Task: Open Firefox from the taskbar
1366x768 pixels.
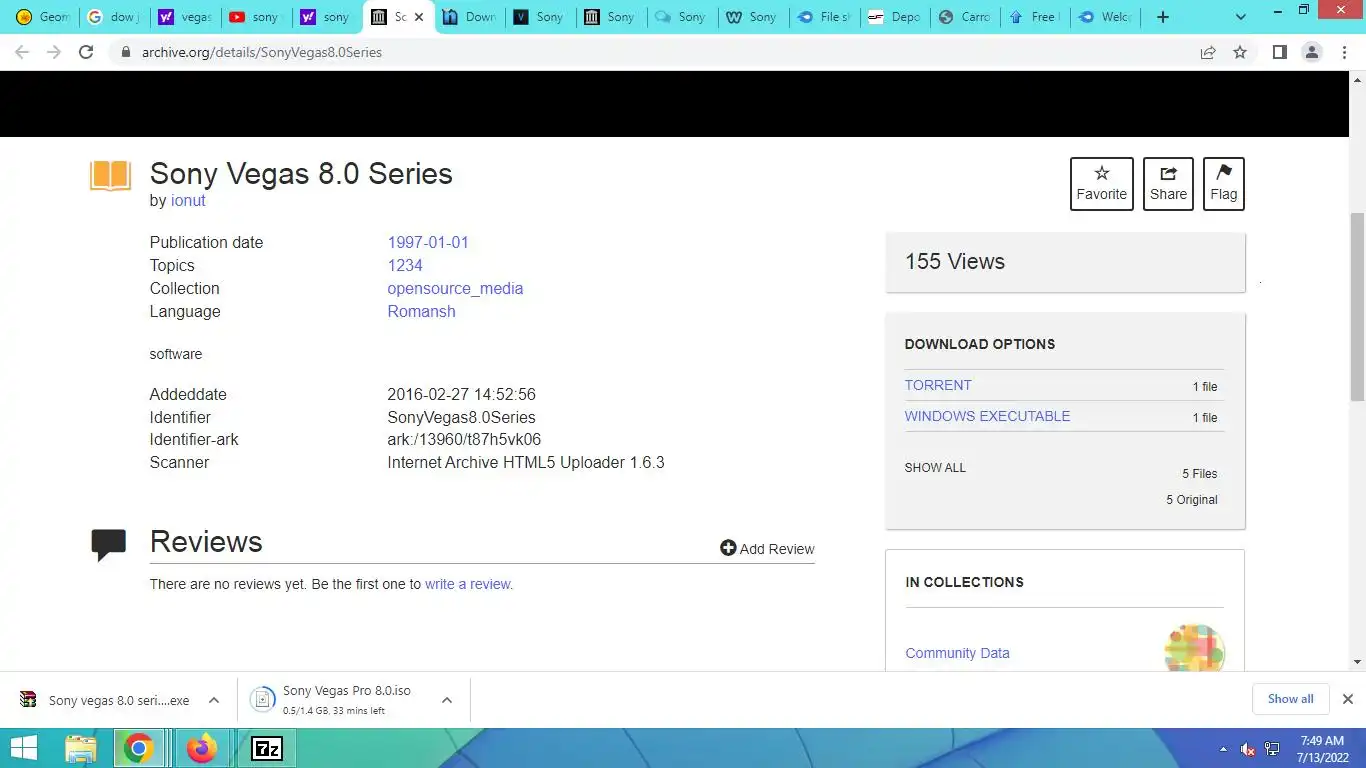Action: [202, 748]
